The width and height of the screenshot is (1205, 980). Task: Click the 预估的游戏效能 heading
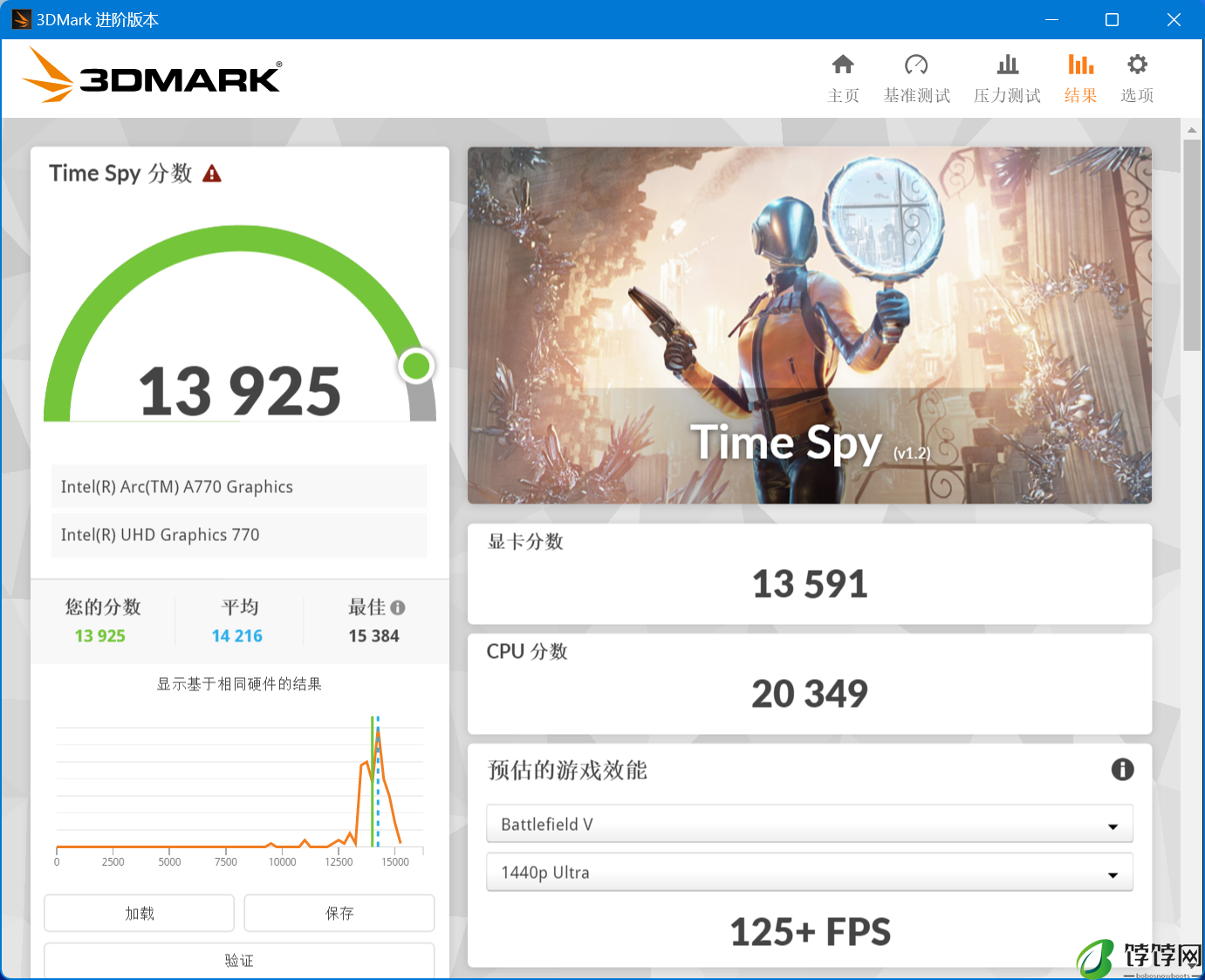tap(567, 770)
